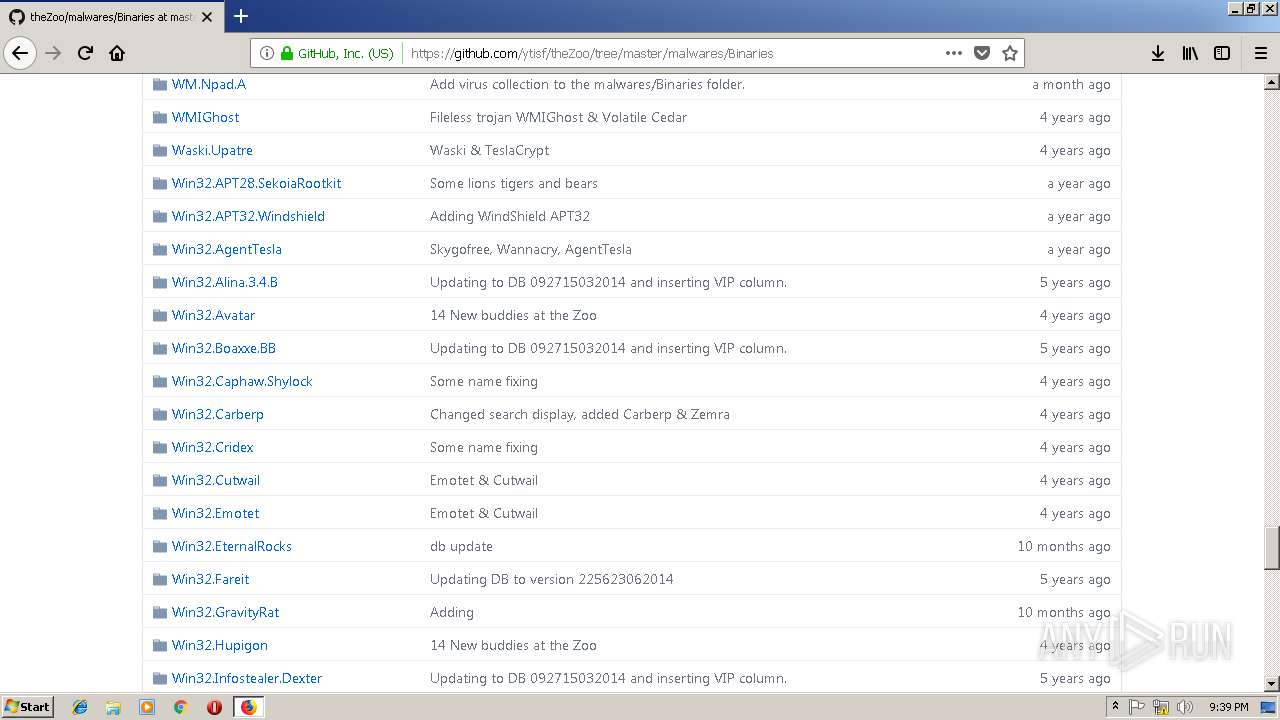The width and height of the screenshot is (1280, 720).
Task: Open the Win32.Boaxxe.BB folder
Action: [x=223, y=348]
